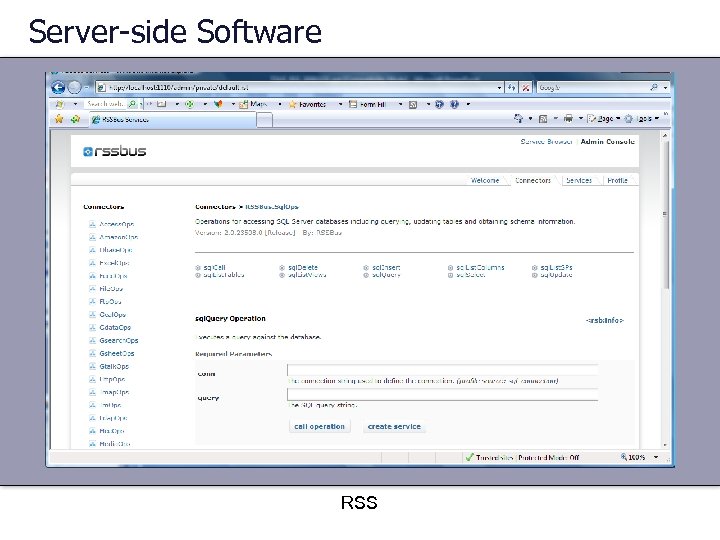Open the GcalOps connector
Viewport: 720px width, 540px height.
[x=112, y=315]
